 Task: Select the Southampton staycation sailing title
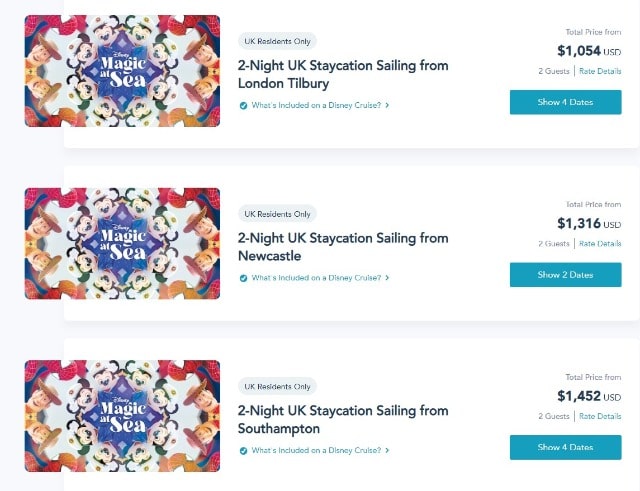pyautogui.click(x=343, y=420)
